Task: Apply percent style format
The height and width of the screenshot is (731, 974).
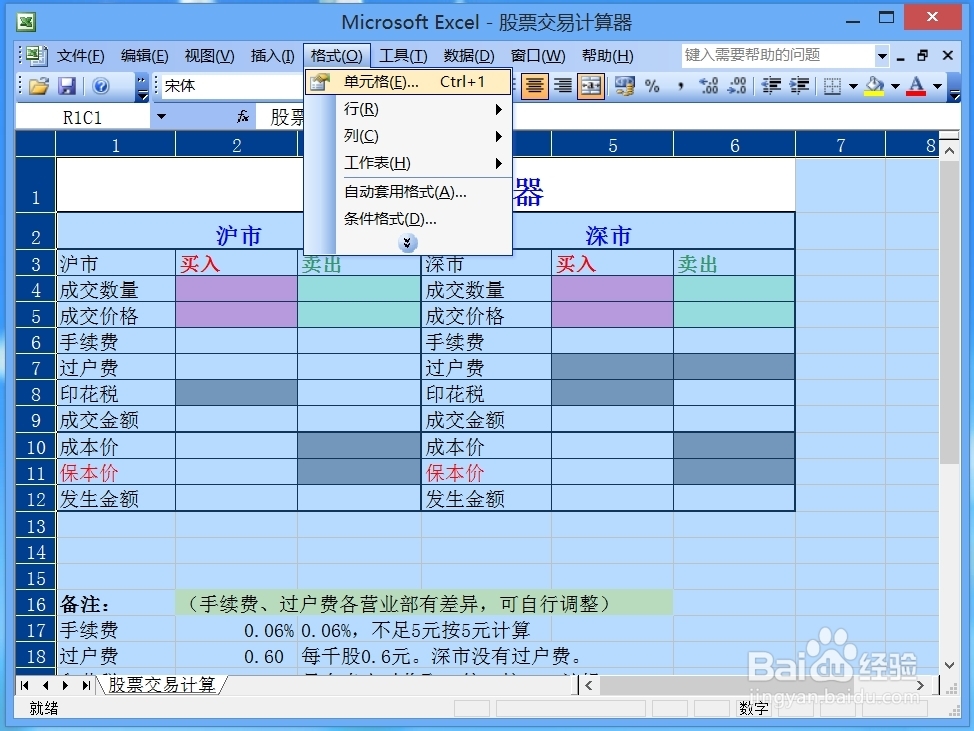Action: point(652,86)
